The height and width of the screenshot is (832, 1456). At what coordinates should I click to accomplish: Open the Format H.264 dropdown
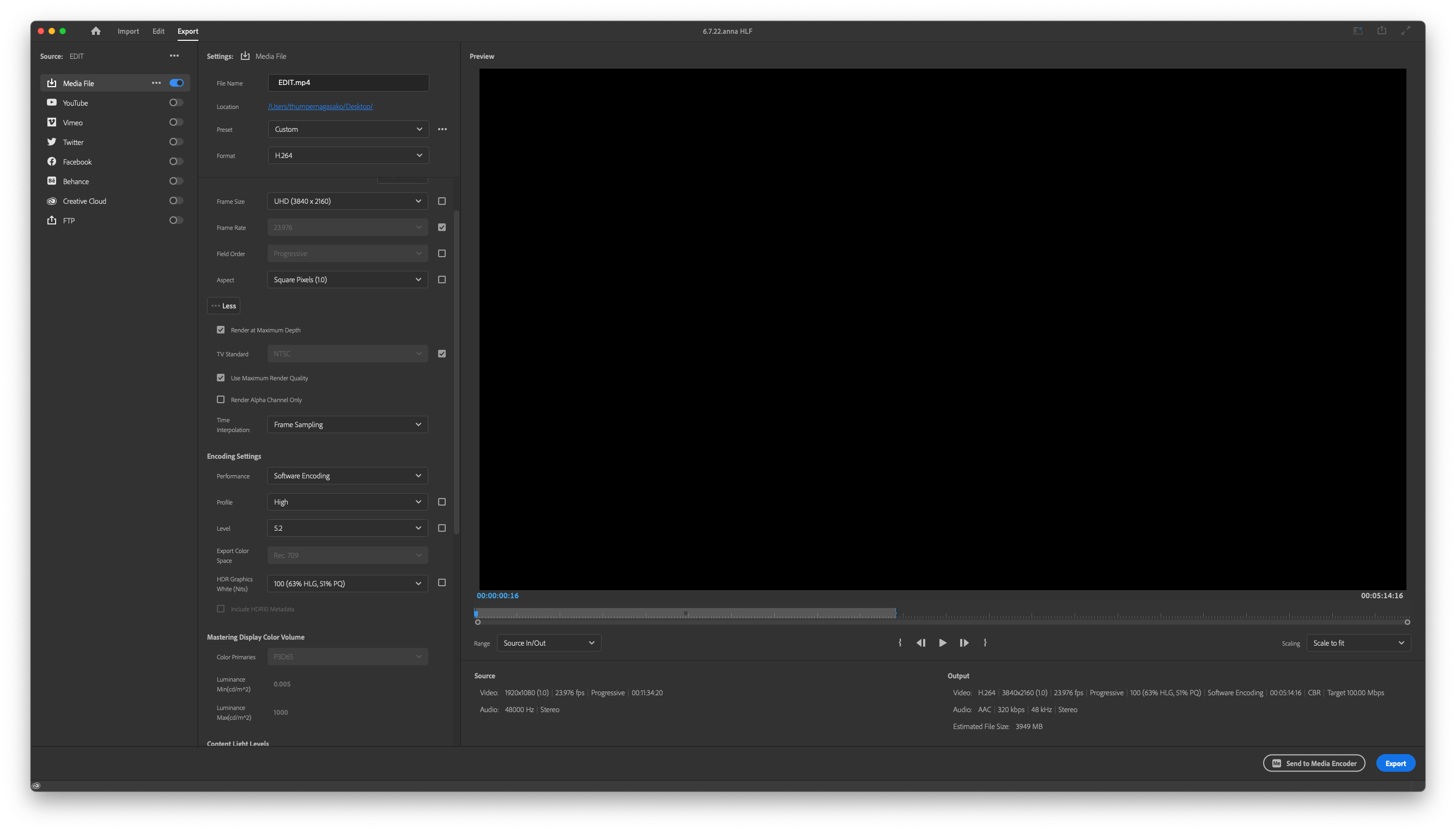(348, 155)
